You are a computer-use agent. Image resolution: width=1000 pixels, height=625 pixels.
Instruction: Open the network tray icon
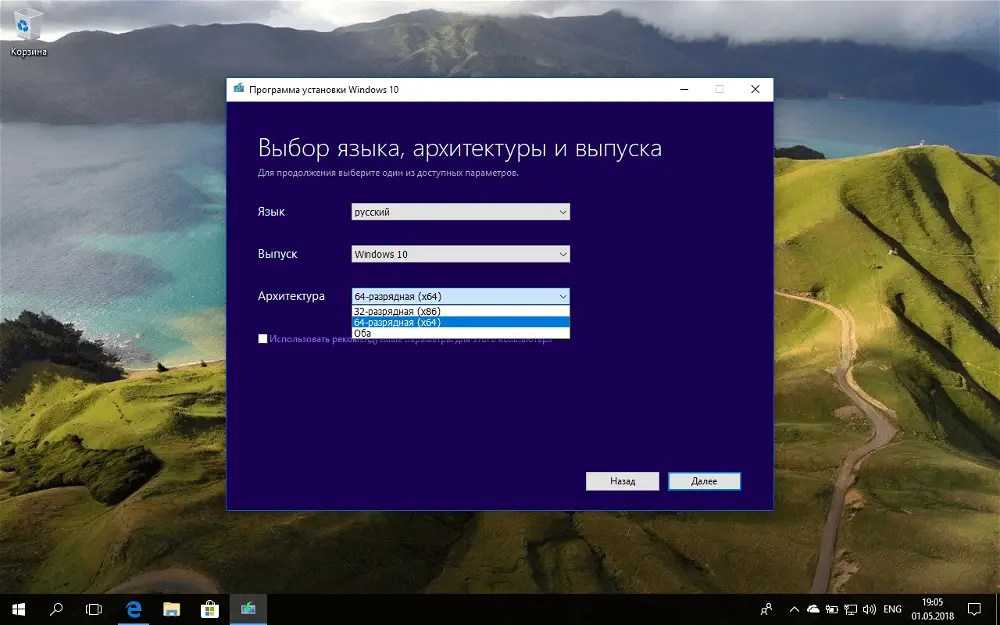pyautogui.click(x=851, y=610)
